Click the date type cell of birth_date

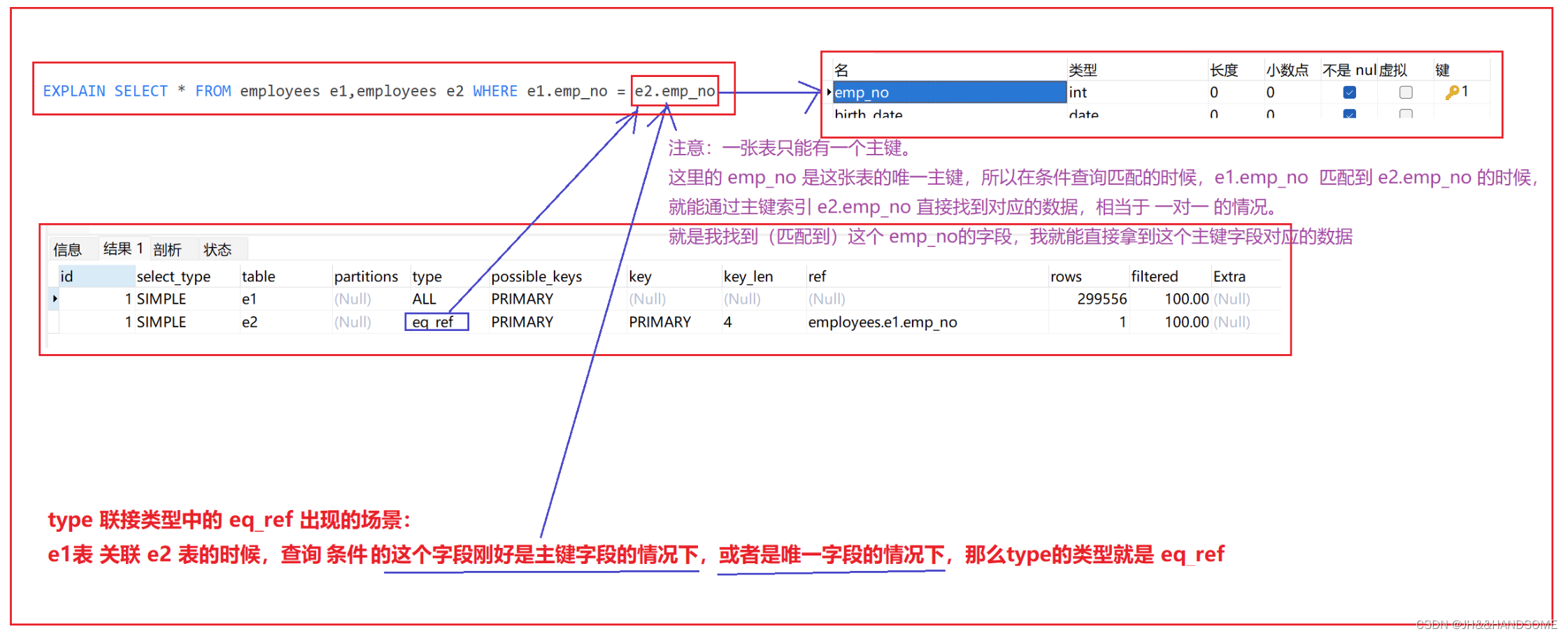coord(1083,113)
